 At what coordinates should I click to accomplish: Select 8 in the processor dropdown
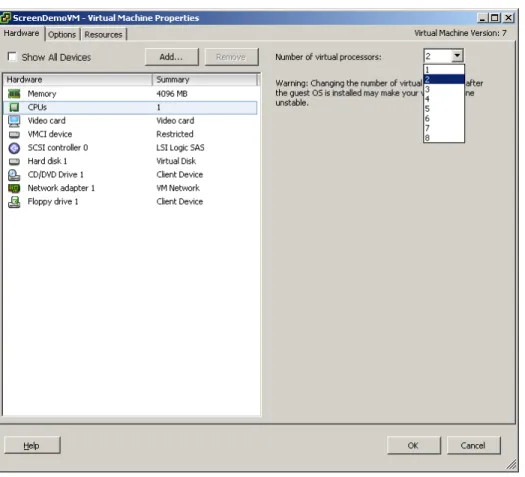(x=444, y=138)
